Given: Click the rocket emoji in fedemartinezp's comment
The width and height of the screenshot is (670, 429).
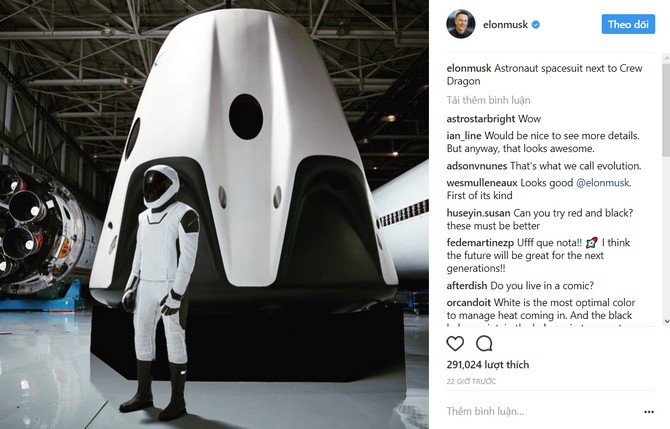Looking at the screenshot, I should (x=592, y=243).
